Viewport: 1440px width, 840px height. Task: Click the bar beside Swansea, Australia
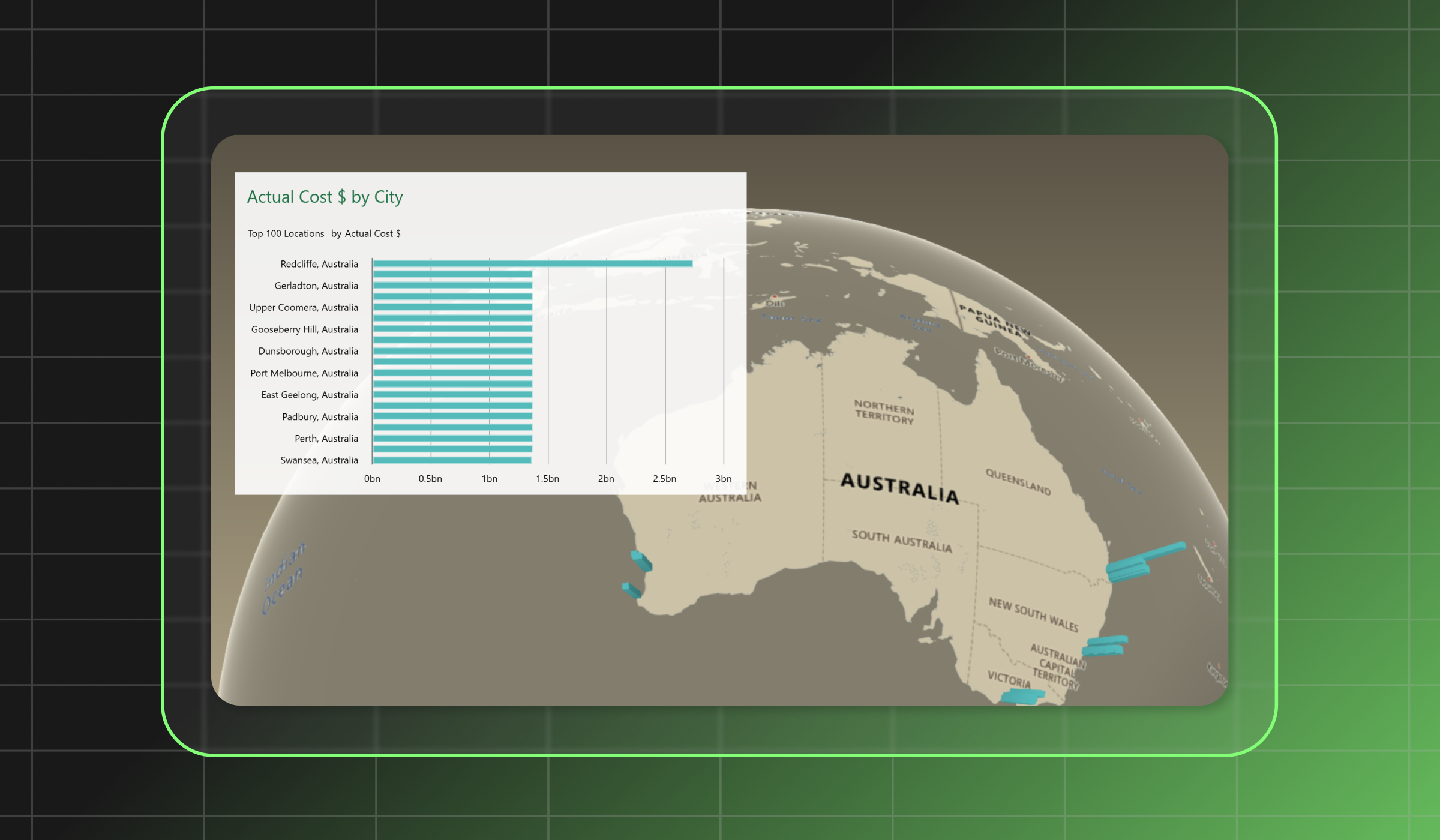point(452,460)
